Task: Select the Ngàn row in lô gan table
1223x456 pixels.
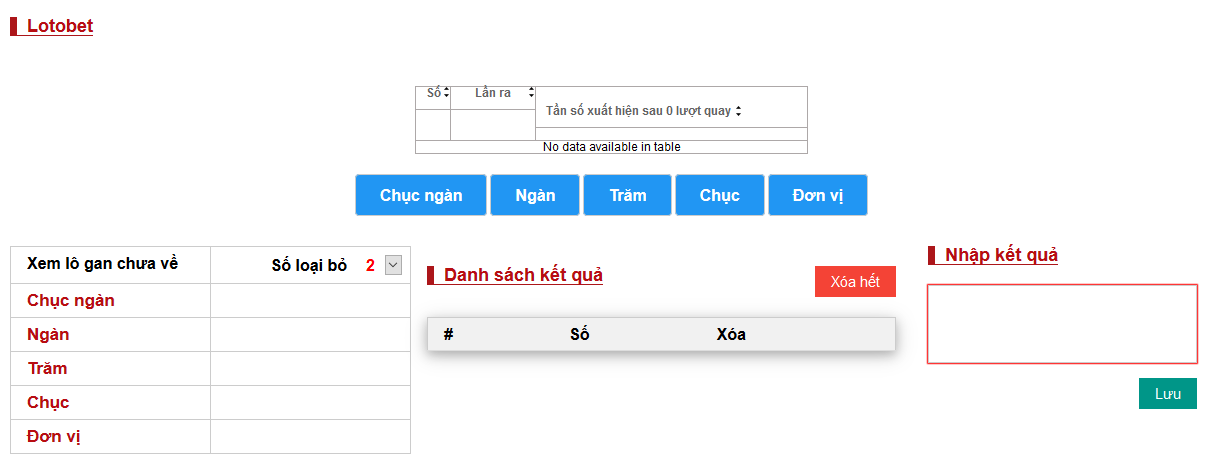Action: [48, 335]
